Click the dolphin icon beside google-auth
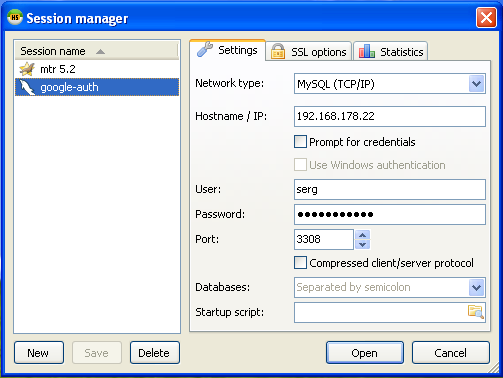Screen dimensions: 503x378 pos(27,87)
